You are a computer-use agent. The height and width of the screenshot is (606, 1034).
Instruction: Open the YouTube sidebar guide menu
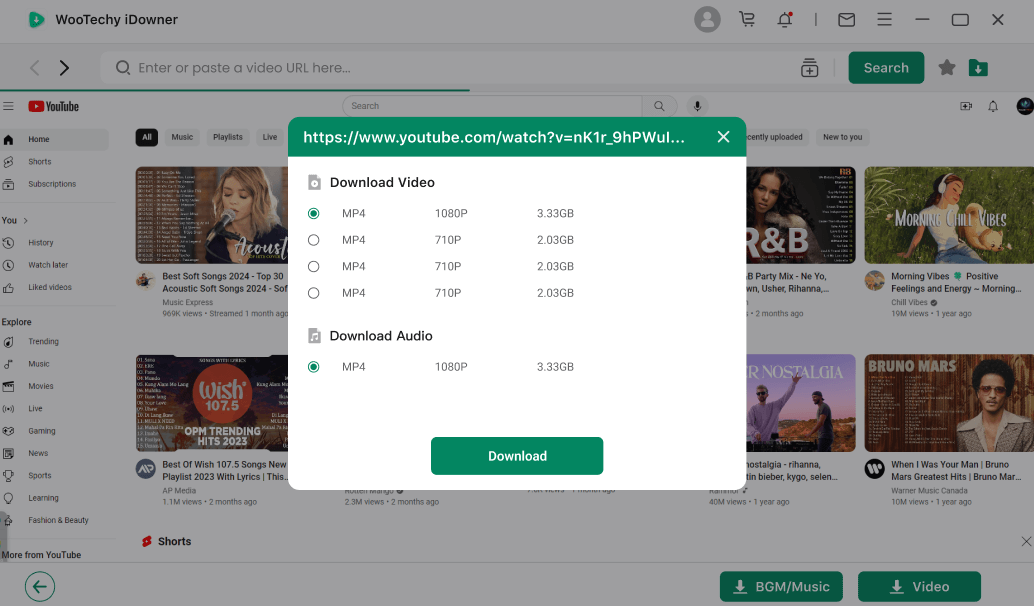coord(8,106)
